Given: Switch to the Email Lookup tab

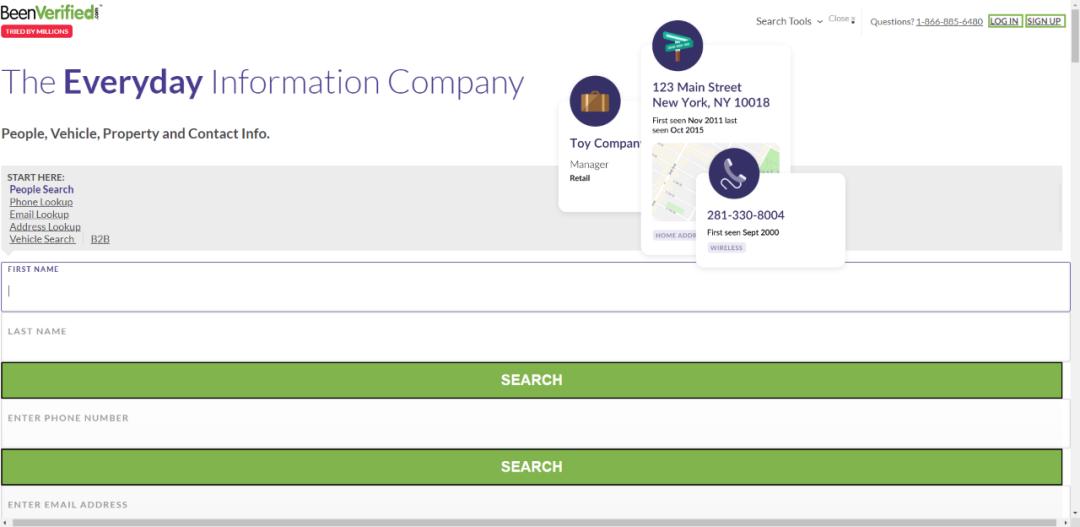Looking at the screenshot, I should pyautogui.click(x=39, y=214).
